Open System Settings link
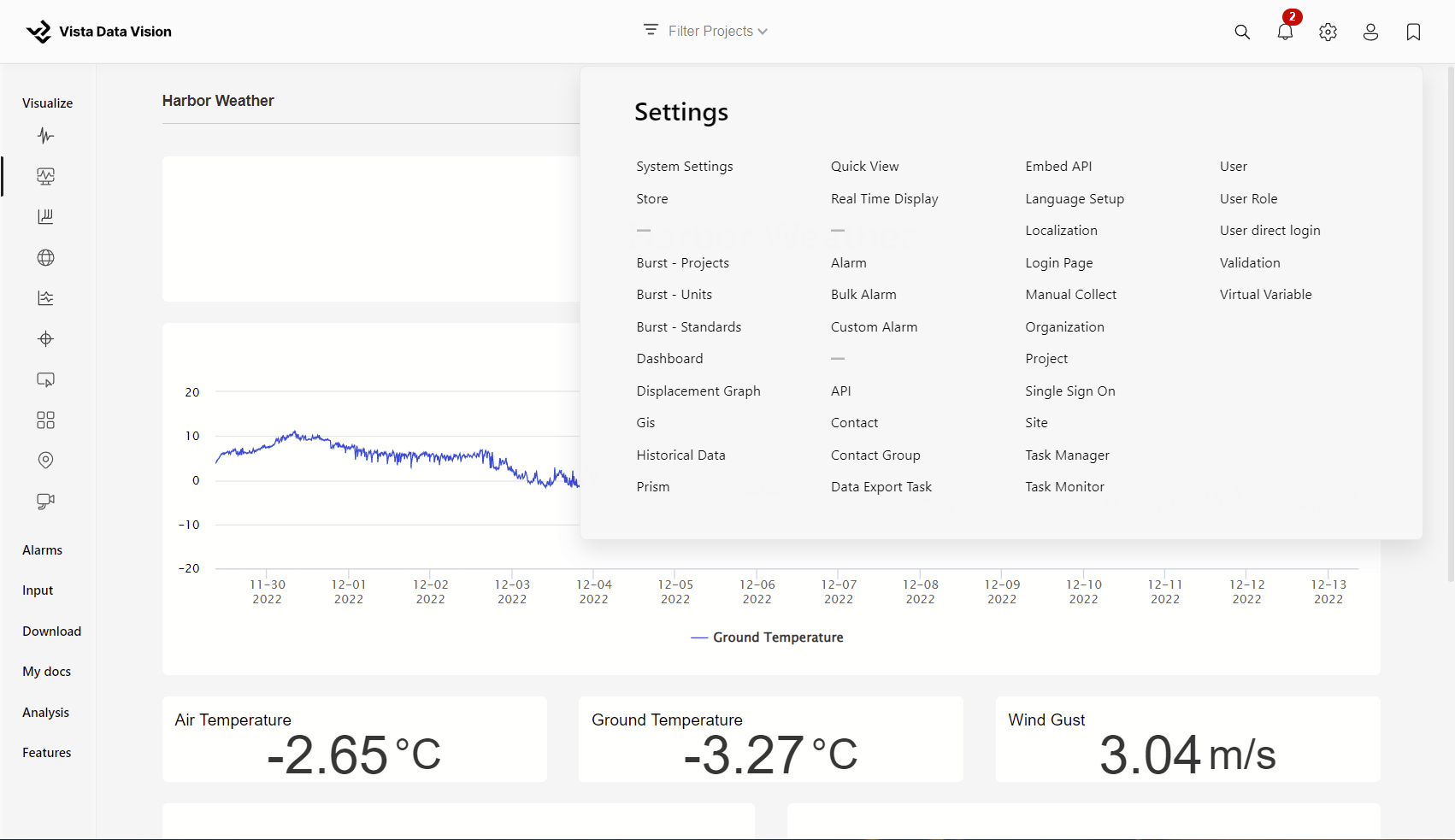Screen dimensions: 1455x840 tap(685, 167)
